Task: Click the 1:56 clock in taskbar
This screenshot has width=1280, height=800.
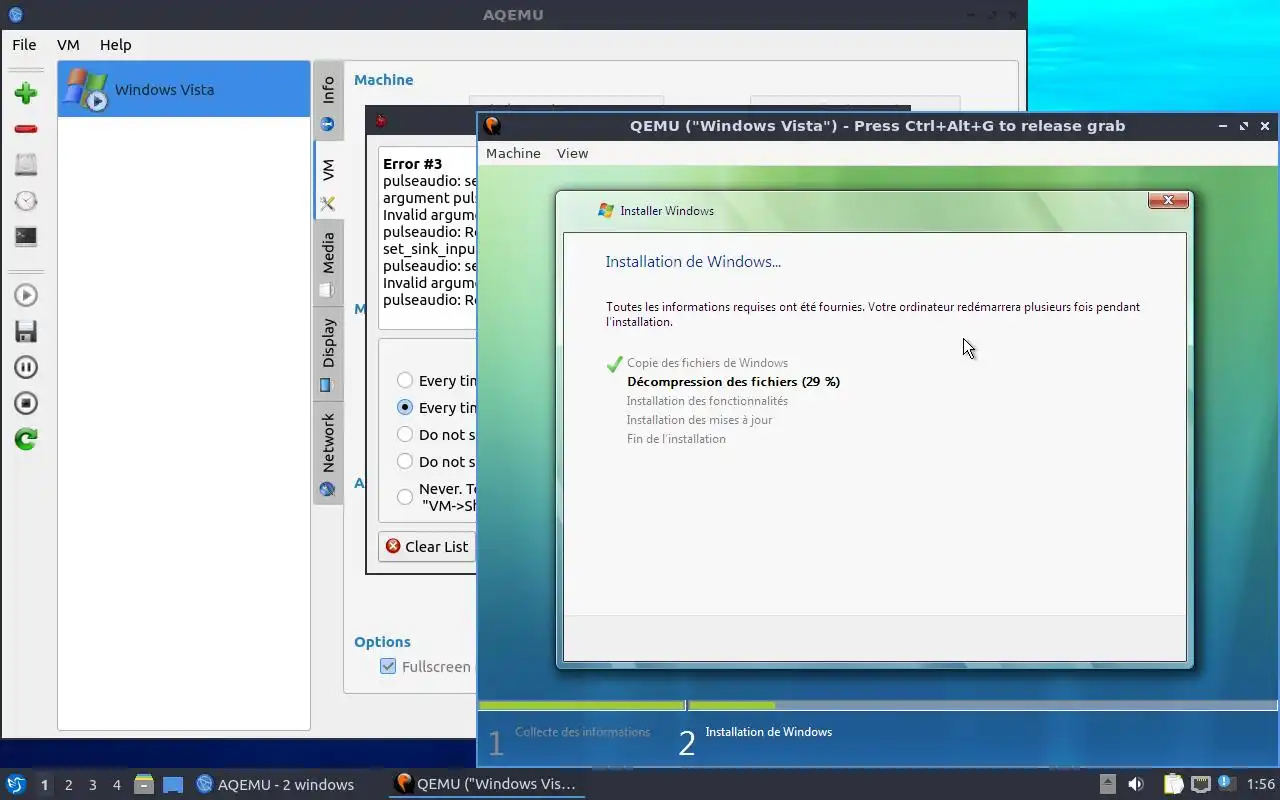Action: pyautogui.click(x=1261, y=785)
